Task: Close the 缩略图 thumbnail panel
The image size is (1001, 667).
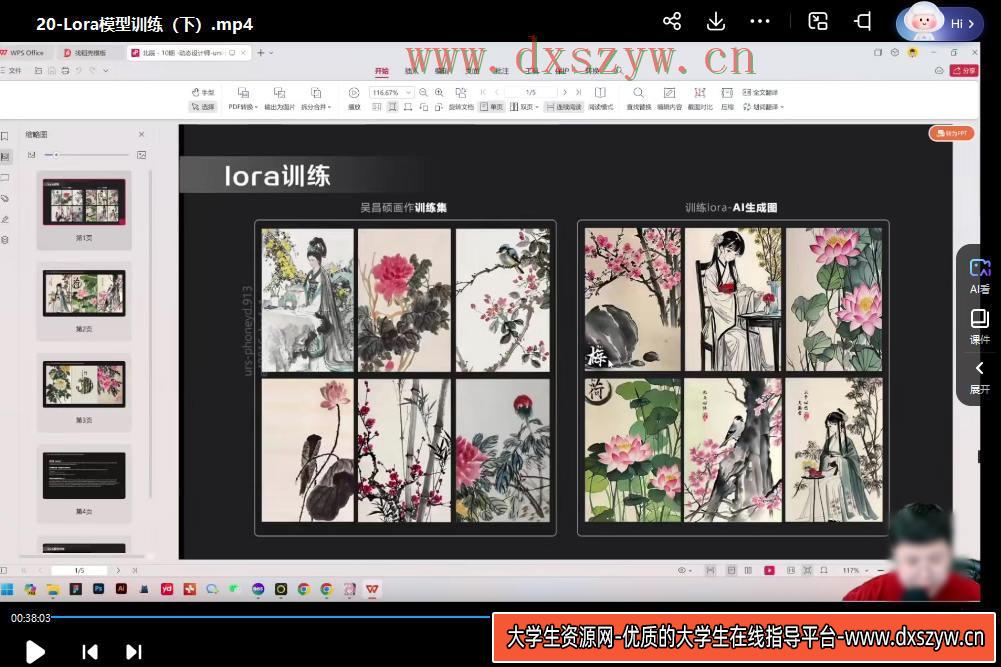Action: coord(142,135)
